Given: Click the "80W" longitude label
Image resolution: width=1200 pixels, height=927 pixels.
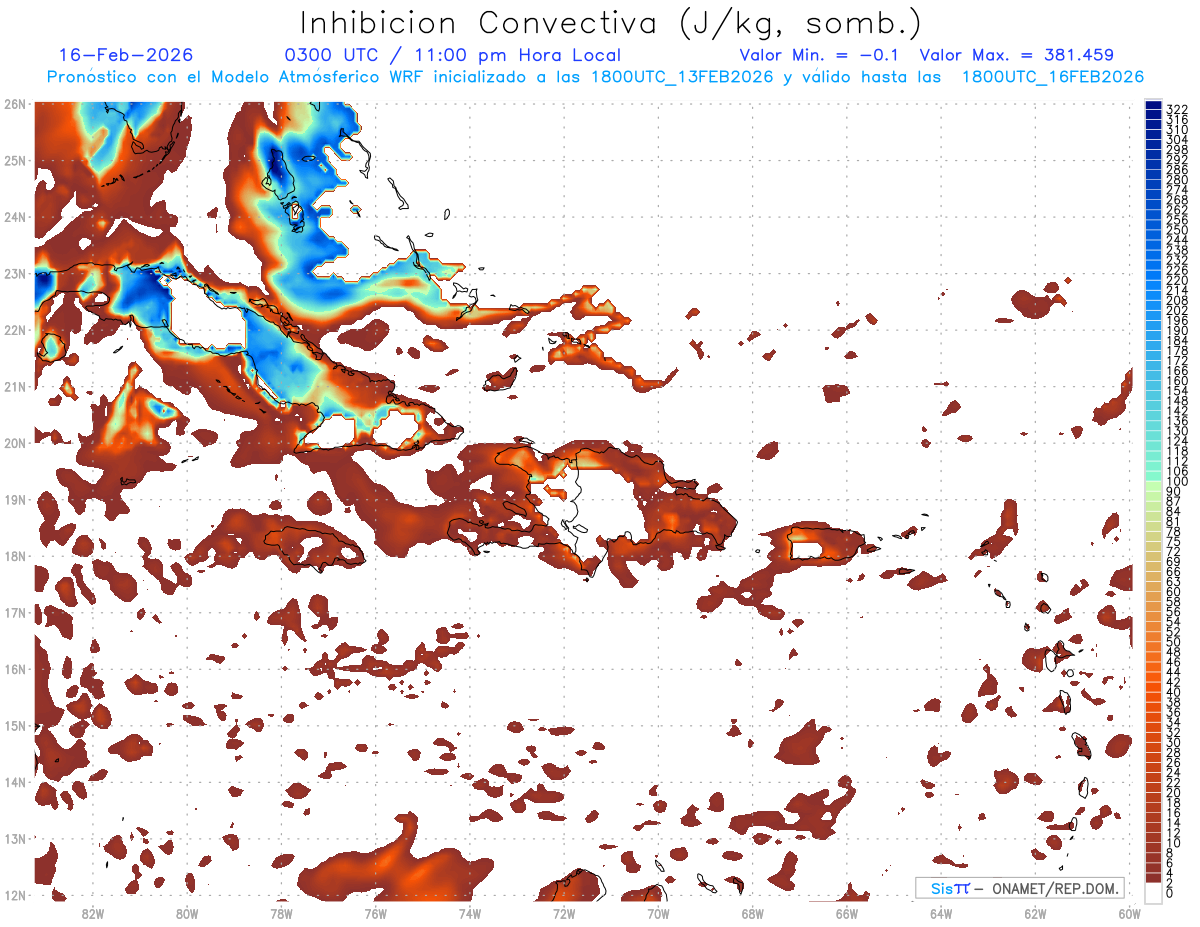Looking at the screenshot, I should tap(187, 913).
